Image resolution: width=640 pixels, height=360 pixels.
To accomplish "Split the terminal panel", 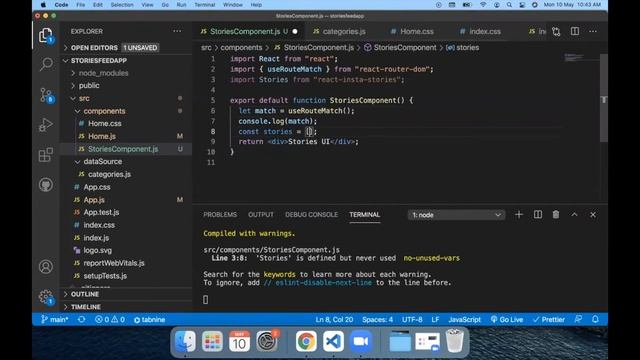I will (538, 215).
